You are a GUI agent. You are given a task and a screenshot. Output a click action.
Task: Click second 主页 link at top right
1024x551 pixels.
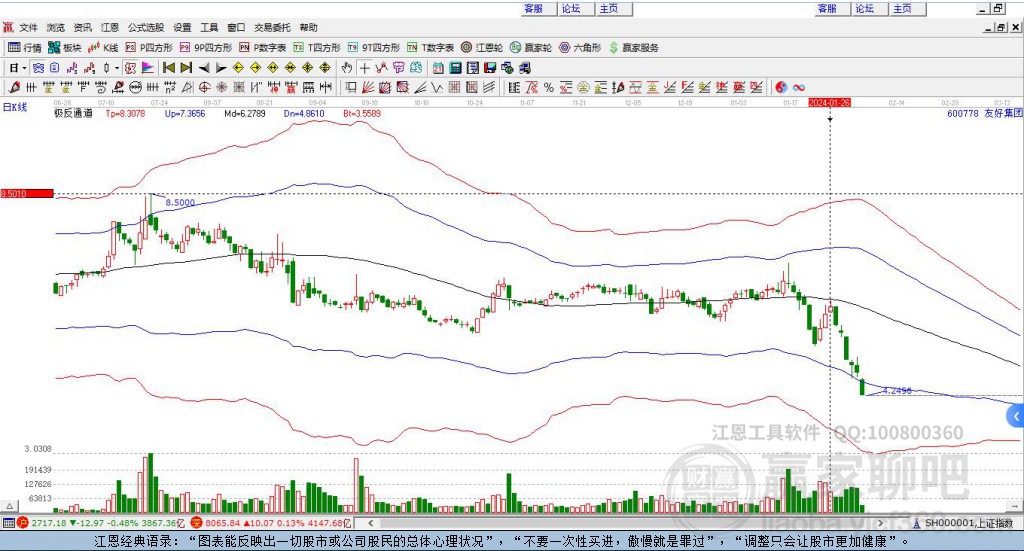[902, 8]
